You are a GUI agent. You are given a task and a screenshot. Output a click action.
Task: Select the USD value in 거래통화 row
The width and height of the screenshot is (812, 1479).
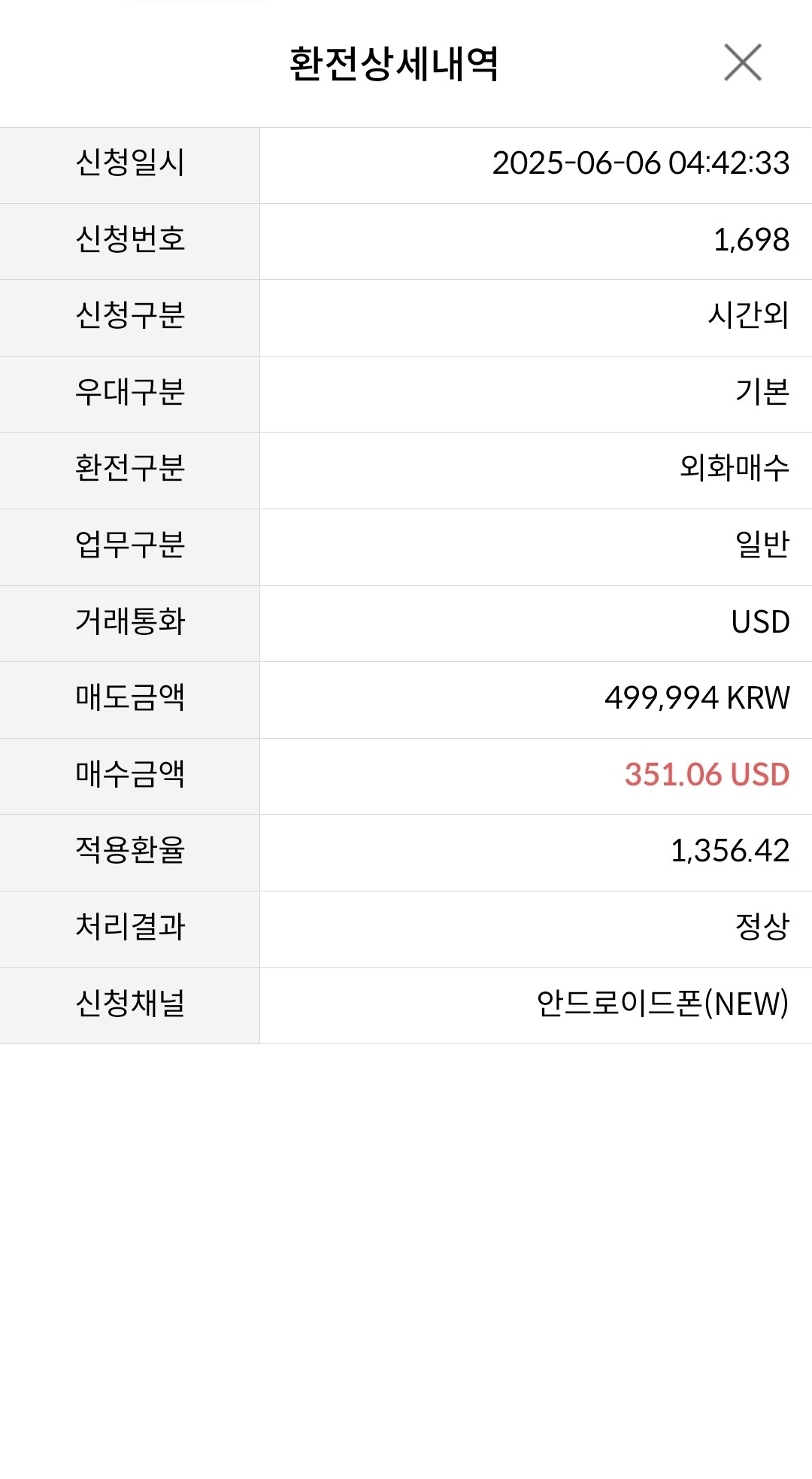(760, 622)
